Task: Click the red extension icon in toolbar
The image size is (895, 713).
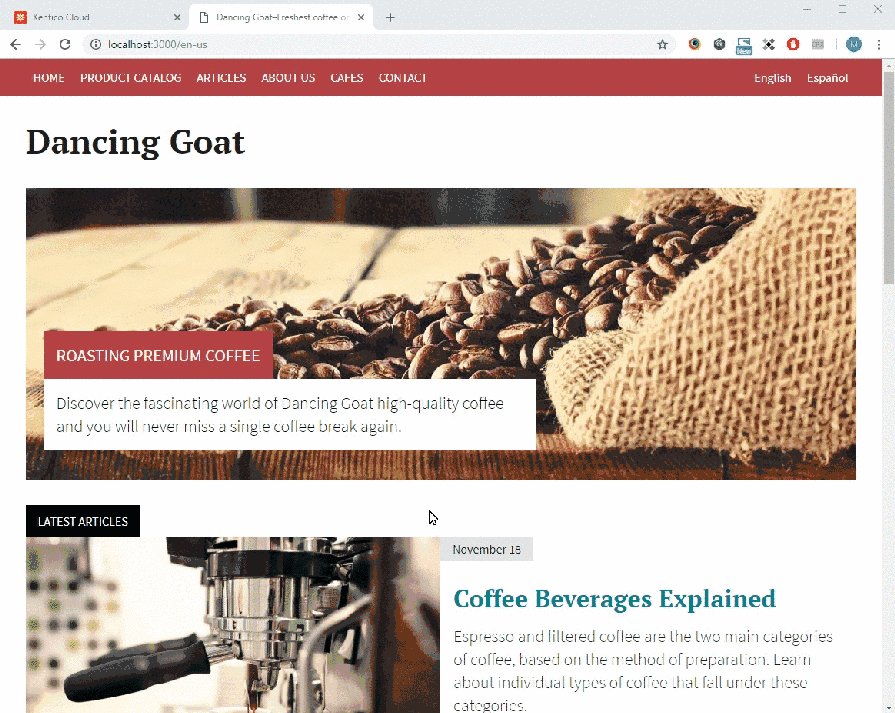Action: 793,44
